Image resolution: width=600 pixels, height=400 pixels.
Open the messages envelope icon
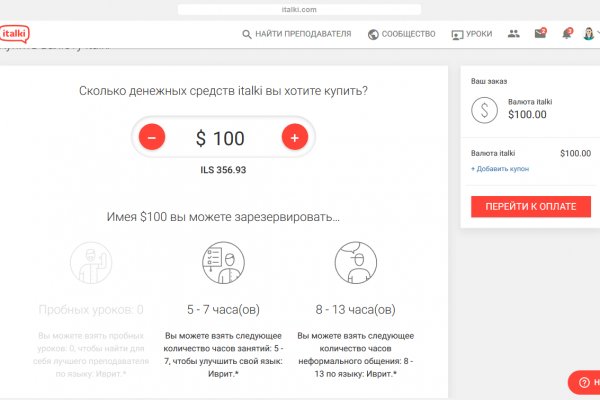[540, 34]
